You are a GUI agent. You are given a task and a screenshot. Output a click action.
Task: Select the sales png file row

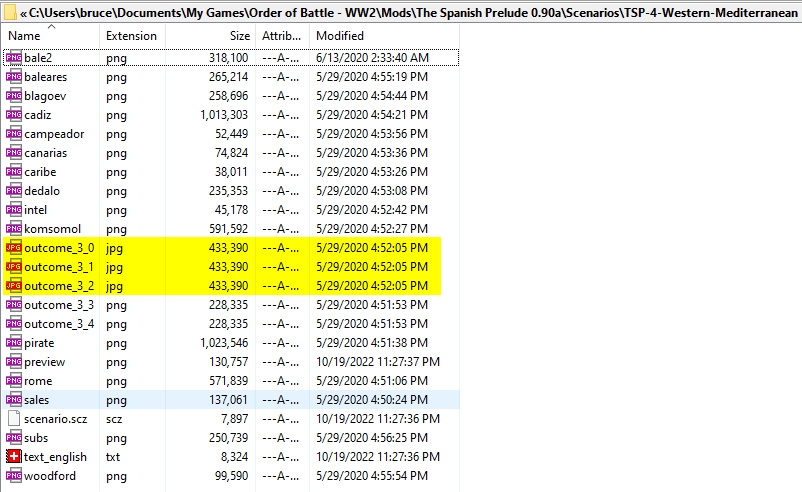(230, 400)
